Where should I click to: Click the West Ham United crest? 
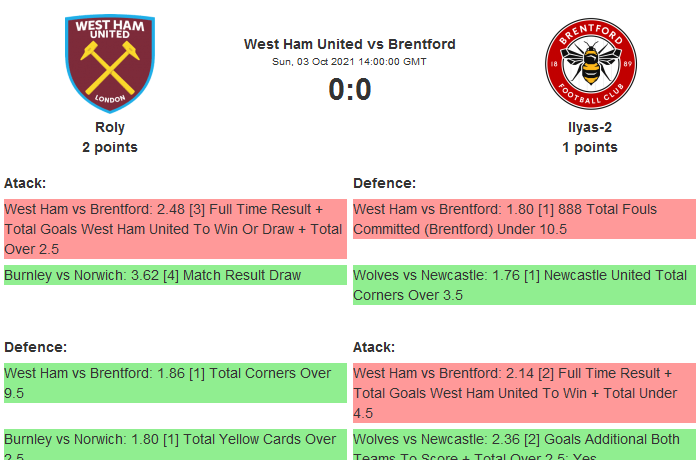109,63
